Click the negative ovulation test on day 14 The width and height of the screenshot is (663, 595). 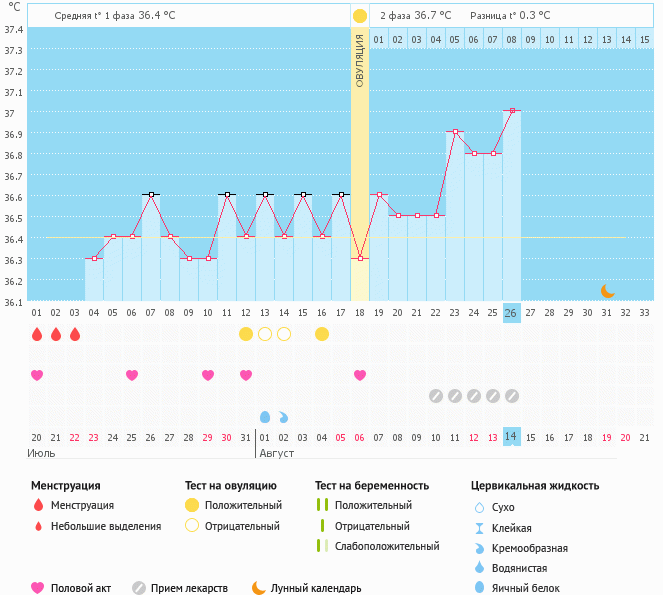(284, 334)
